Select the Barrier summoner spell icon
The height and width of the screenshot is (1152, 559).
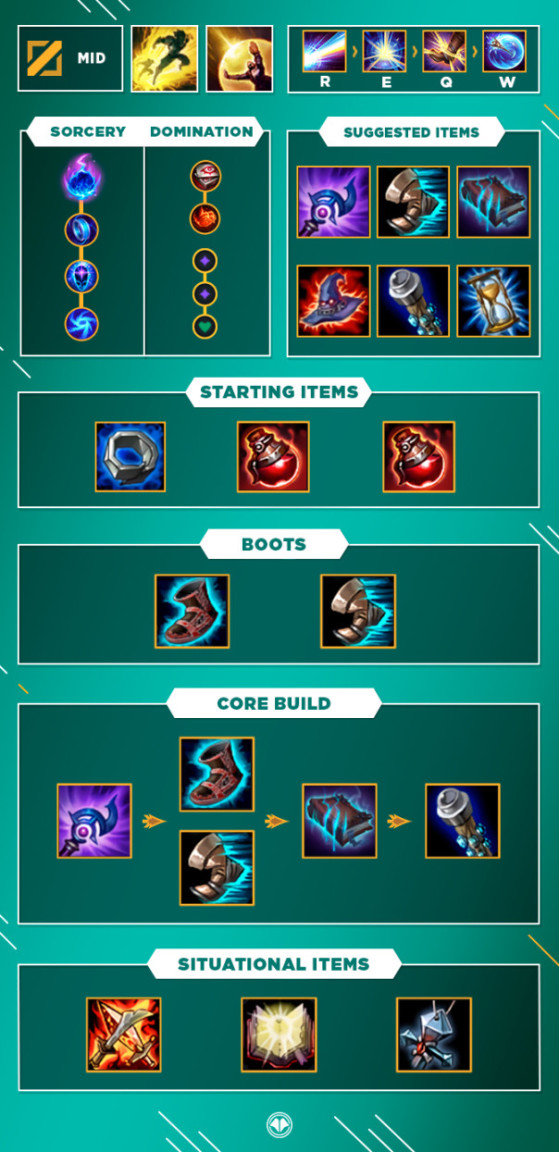(239, 59)
